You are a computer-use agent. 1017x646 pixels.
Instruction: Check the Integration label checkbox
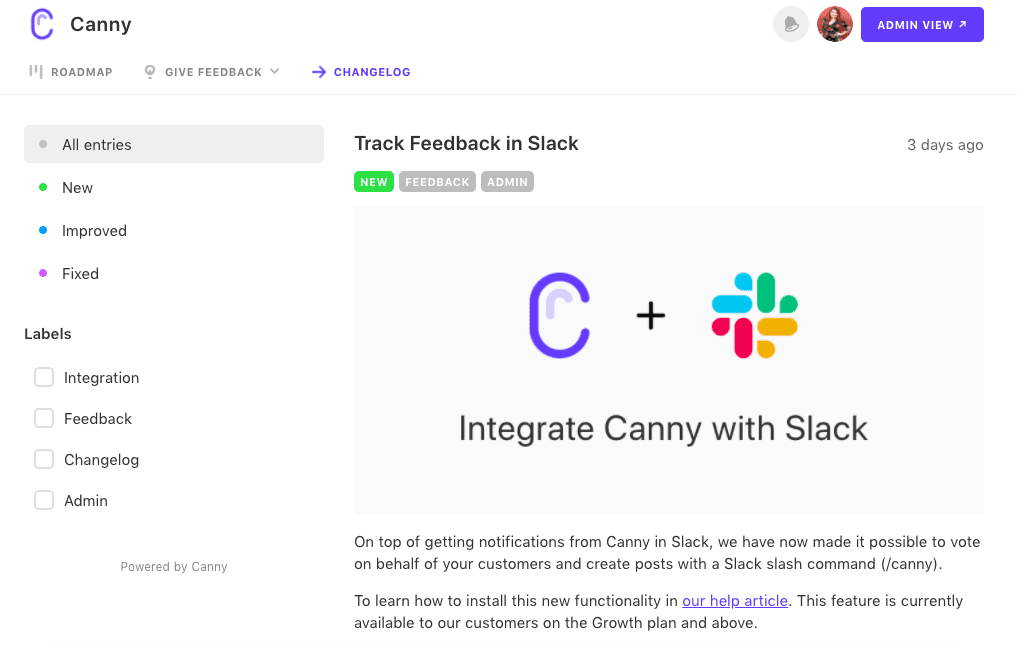[44, 377]
